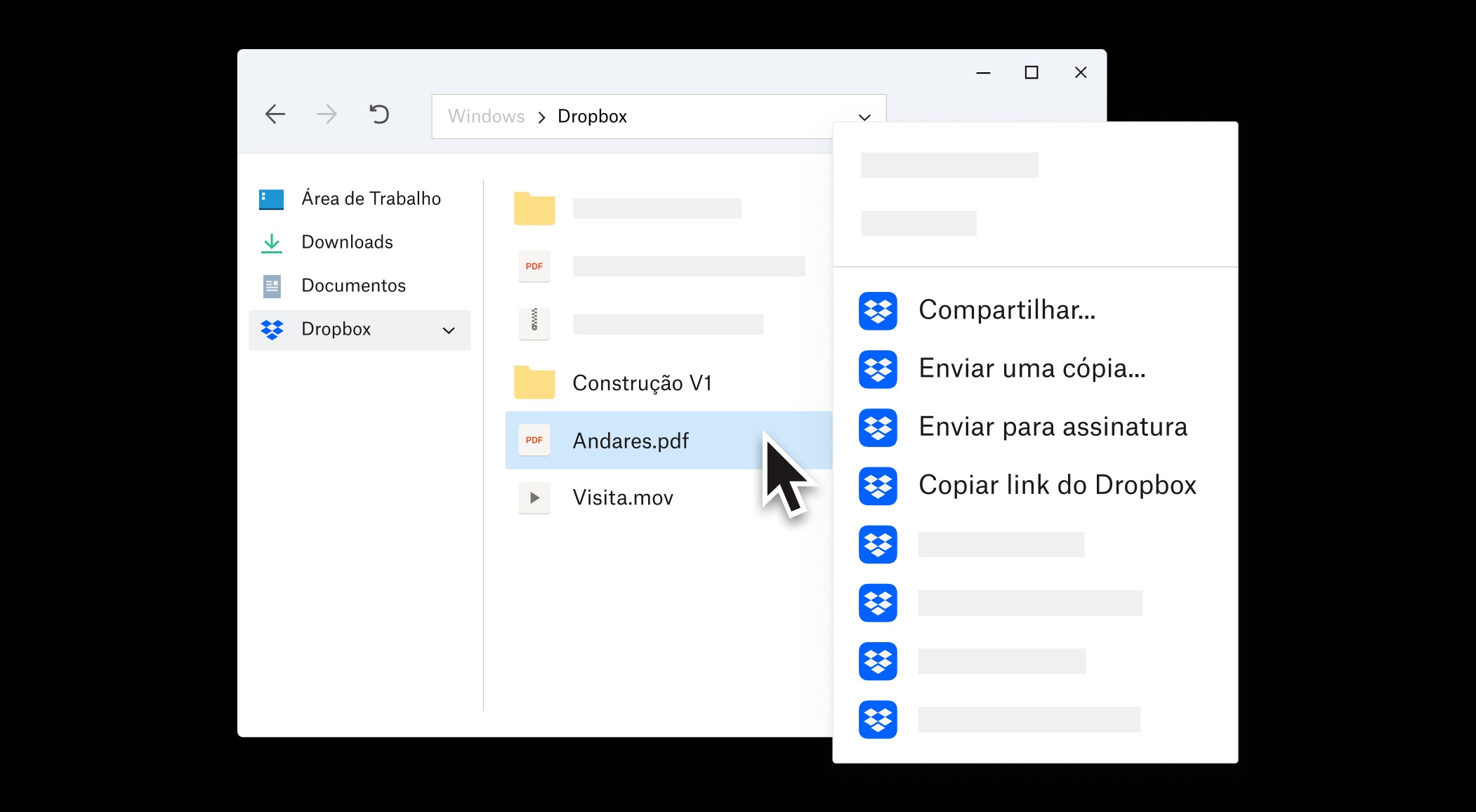Select the Visita.mov file name
Viewport: 1476px width, 812px height.
[x=623, y=498]
